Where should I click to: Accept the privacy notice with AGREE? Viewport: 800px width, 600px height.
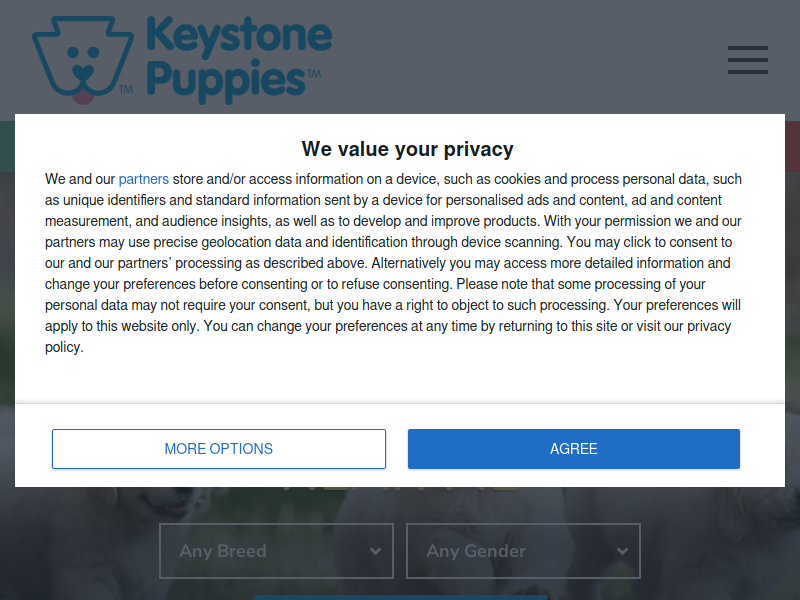pyautogui.click(x=574, y=449)
